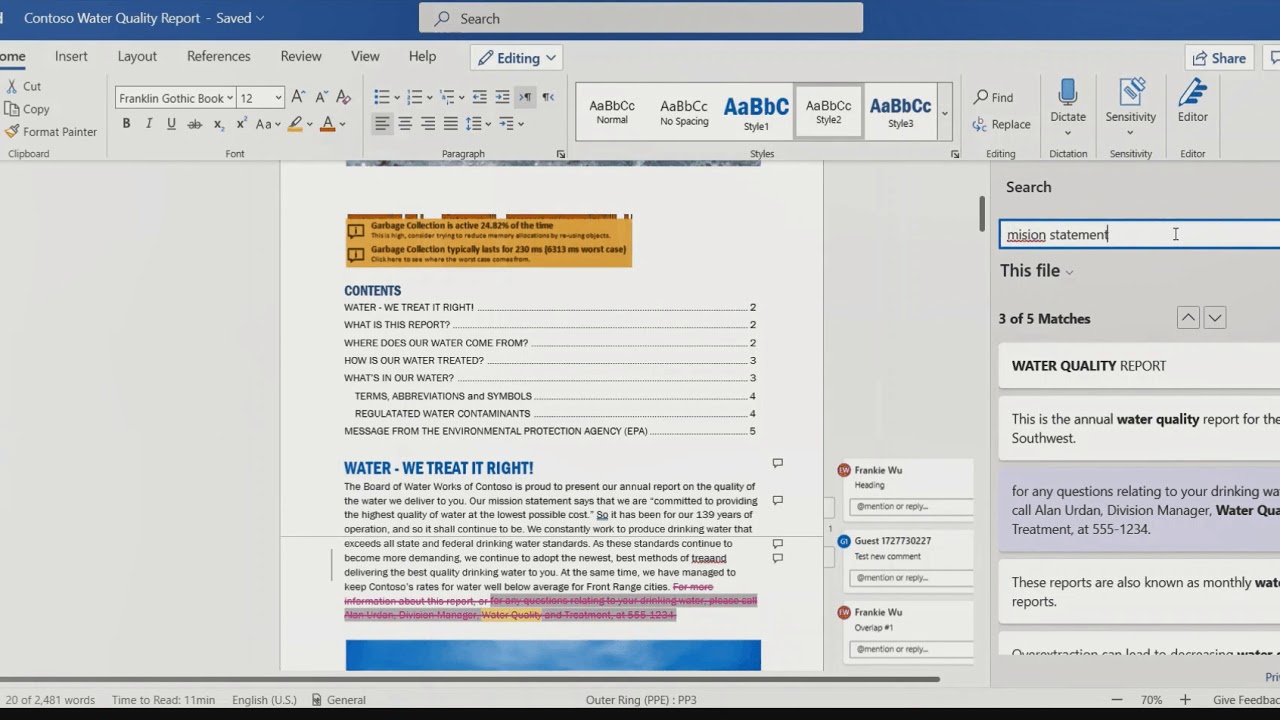This screenshot has width=1280, height=720.
Task: Open the Change Case menu
Action: point(268,124)
